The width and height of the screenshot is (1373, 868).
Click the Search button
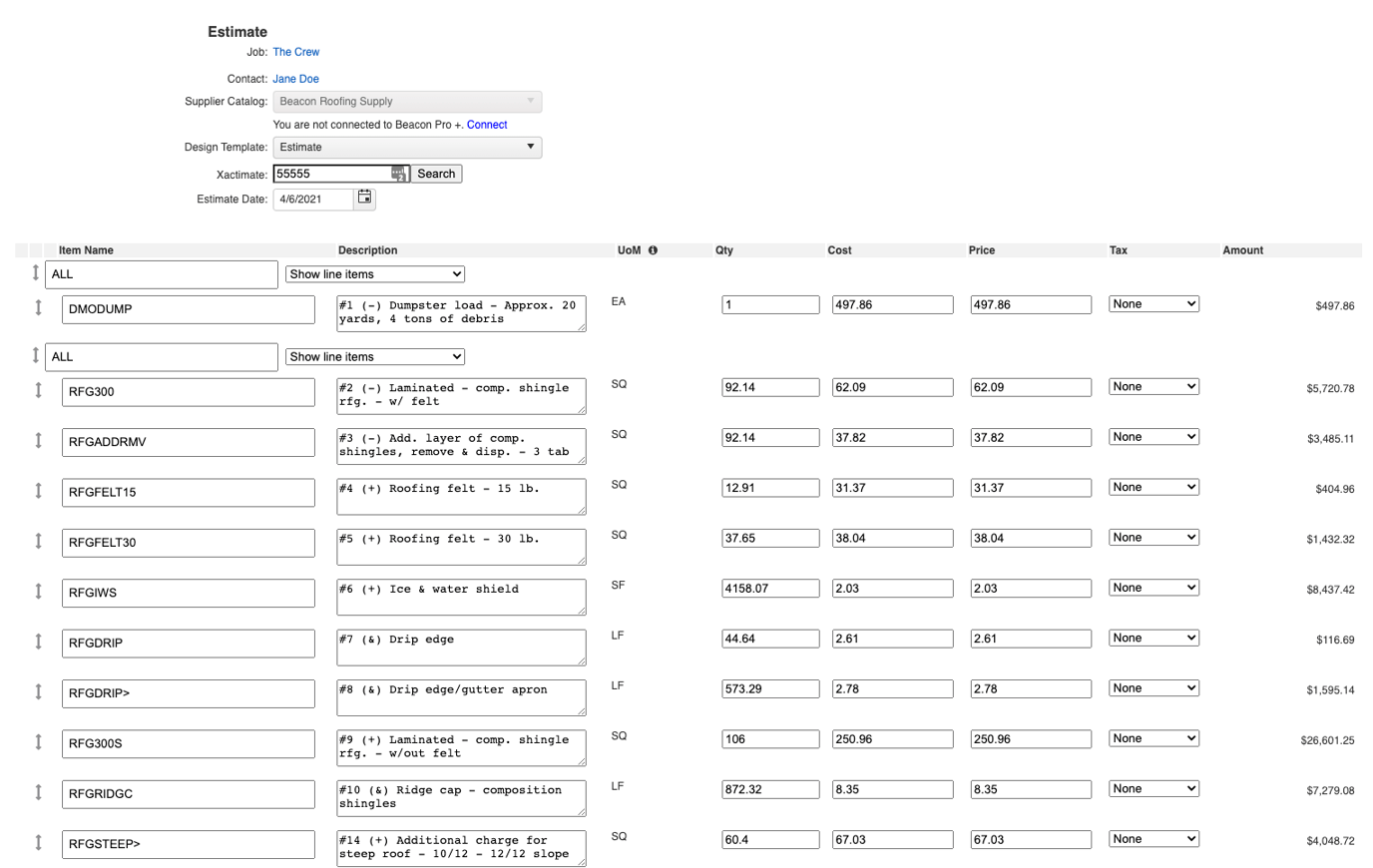click(x=435, y=174)
